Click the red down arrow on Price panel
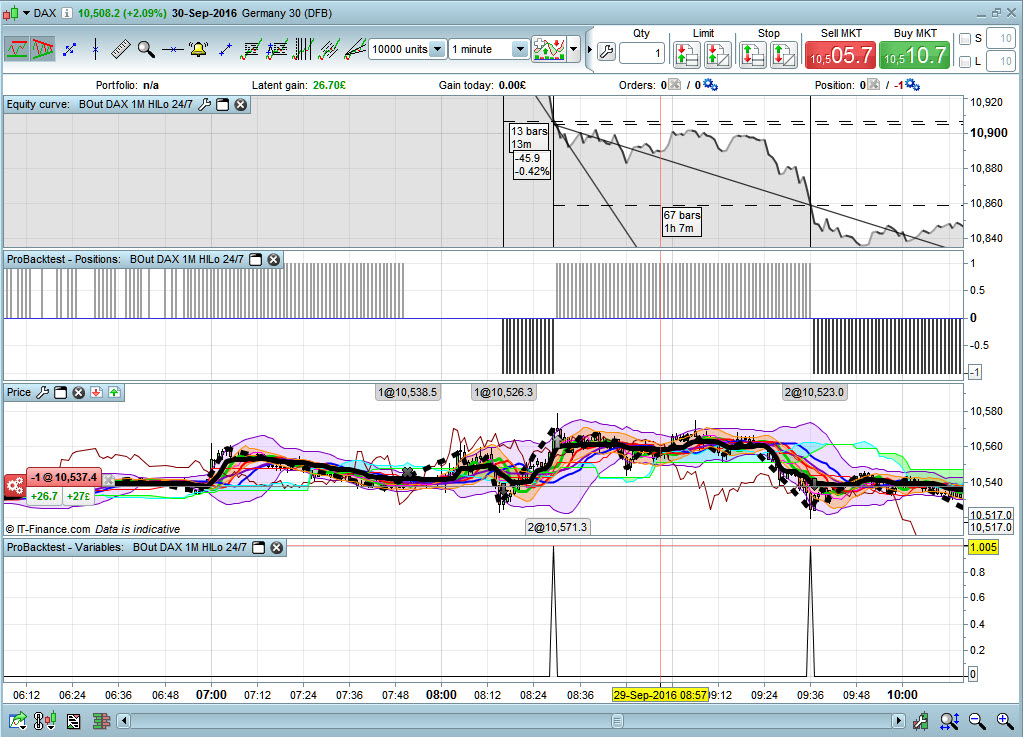 pyautogui.click(x=97, y=393)
